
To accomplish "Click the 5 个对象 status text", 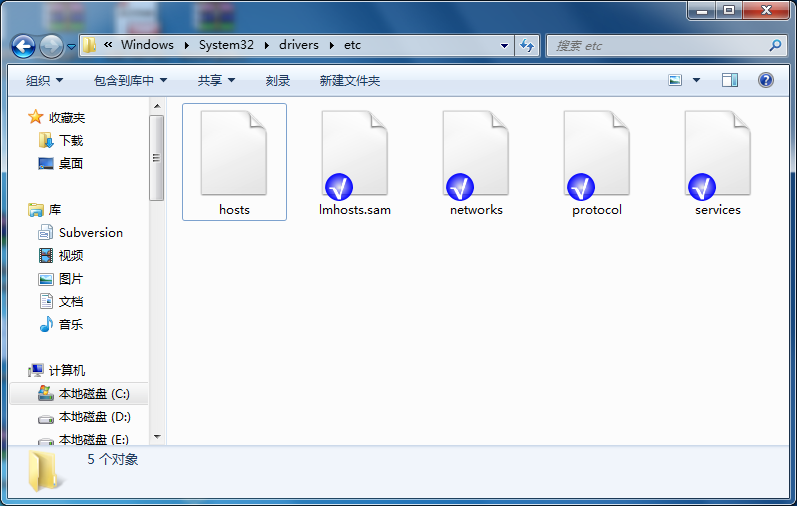I will [x=112, y=459].
